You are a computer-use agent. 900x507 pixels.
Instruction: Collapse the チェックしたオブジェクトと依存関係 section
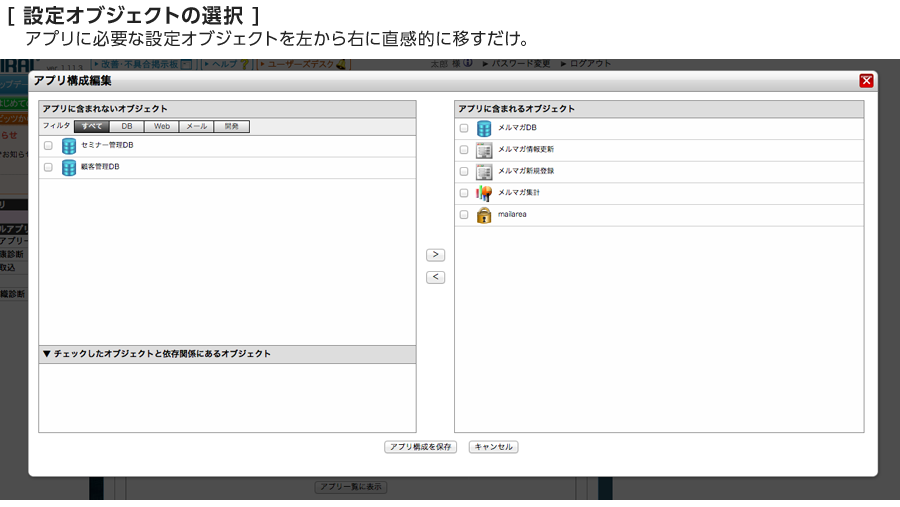tap(47, 354)
